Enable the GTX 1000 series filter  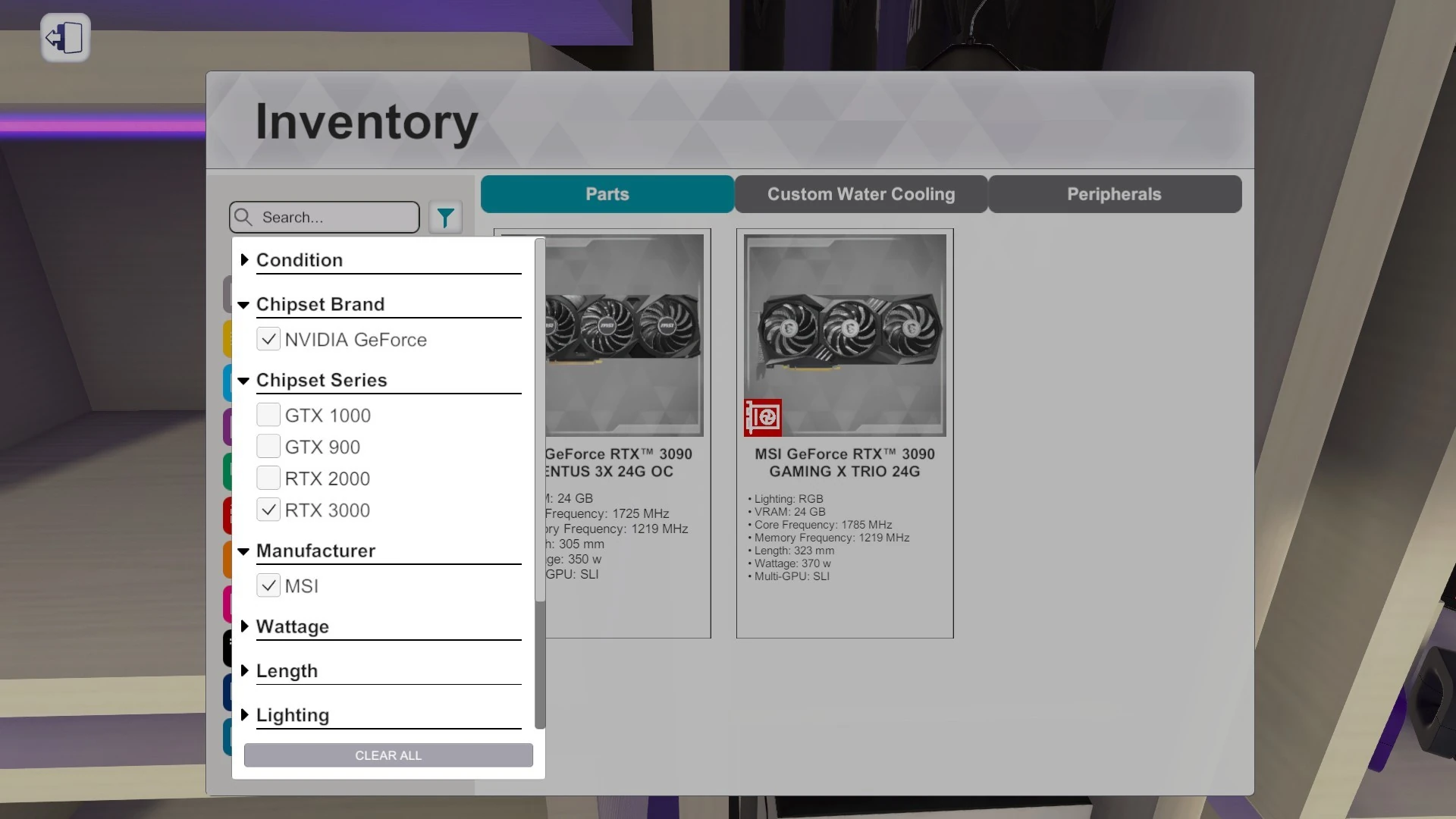coord(268,415)
